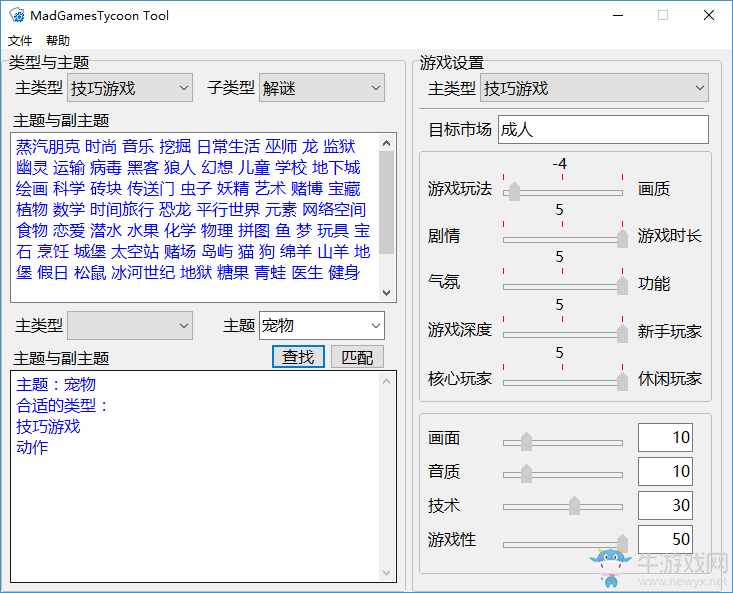Open the 游戏设置 主类型 dropdown
This screenshot has width=733, height=593.
pos(594,88)
